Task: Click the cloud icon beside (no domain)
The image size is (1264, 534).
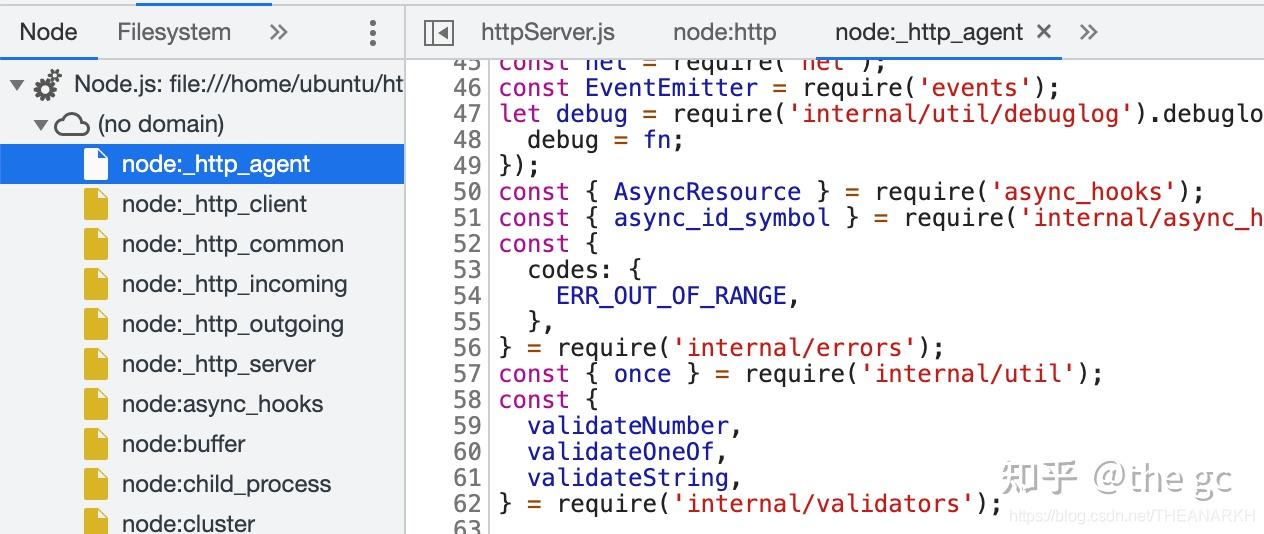Action: [72, 125]
